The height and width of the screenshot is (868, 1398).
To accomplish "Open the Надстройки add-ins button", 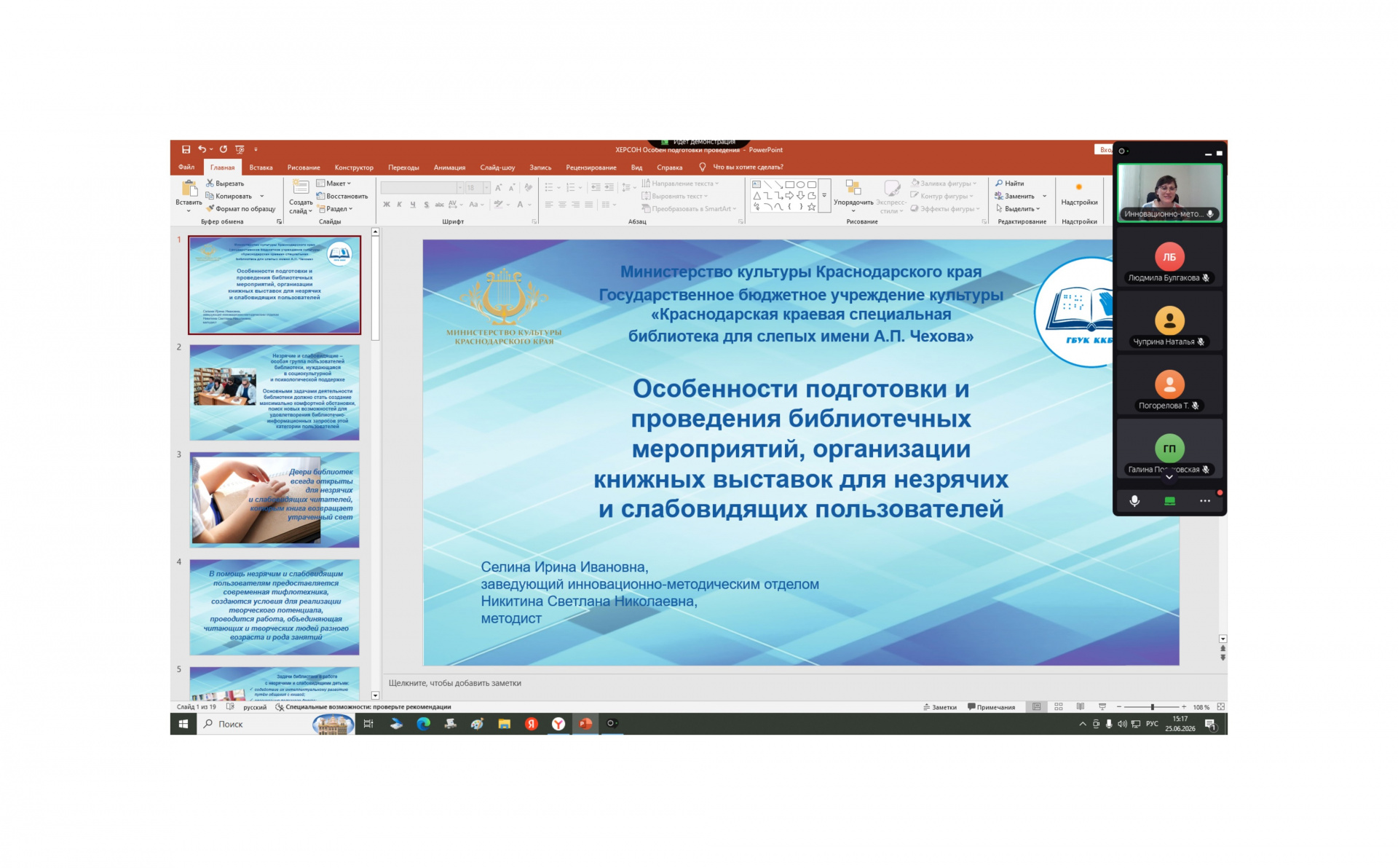I will 1079,194.
